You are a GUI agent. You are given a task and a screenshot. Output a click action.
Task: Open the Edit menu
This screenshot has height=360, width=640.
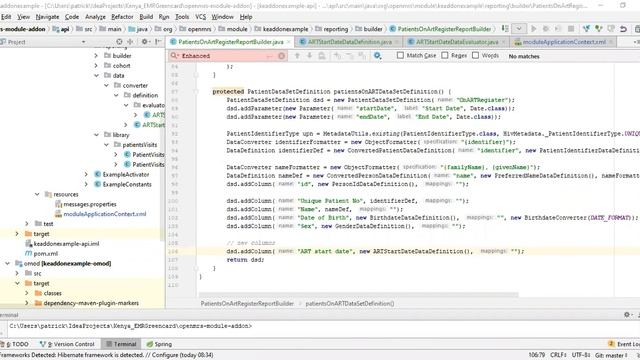point(6,17)
